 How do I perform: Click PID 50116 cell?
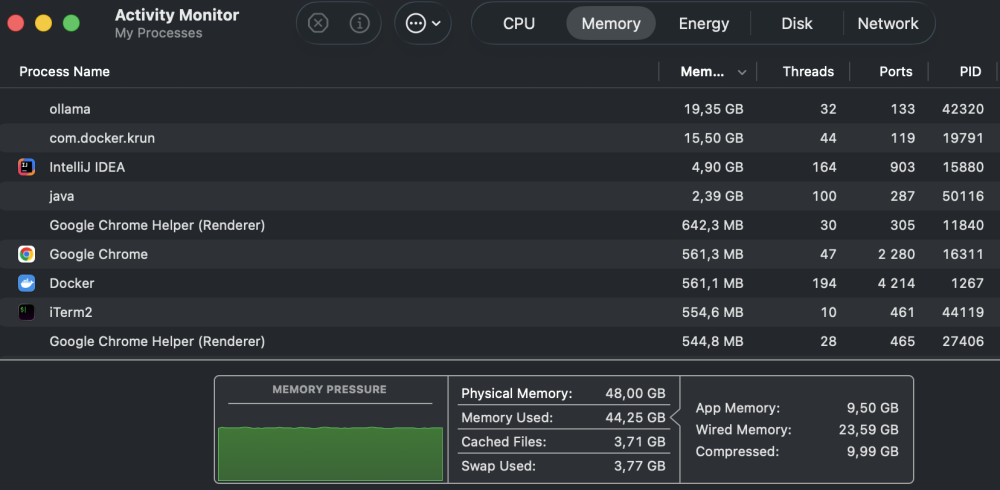pyautogui.click(x=963, y=196)
